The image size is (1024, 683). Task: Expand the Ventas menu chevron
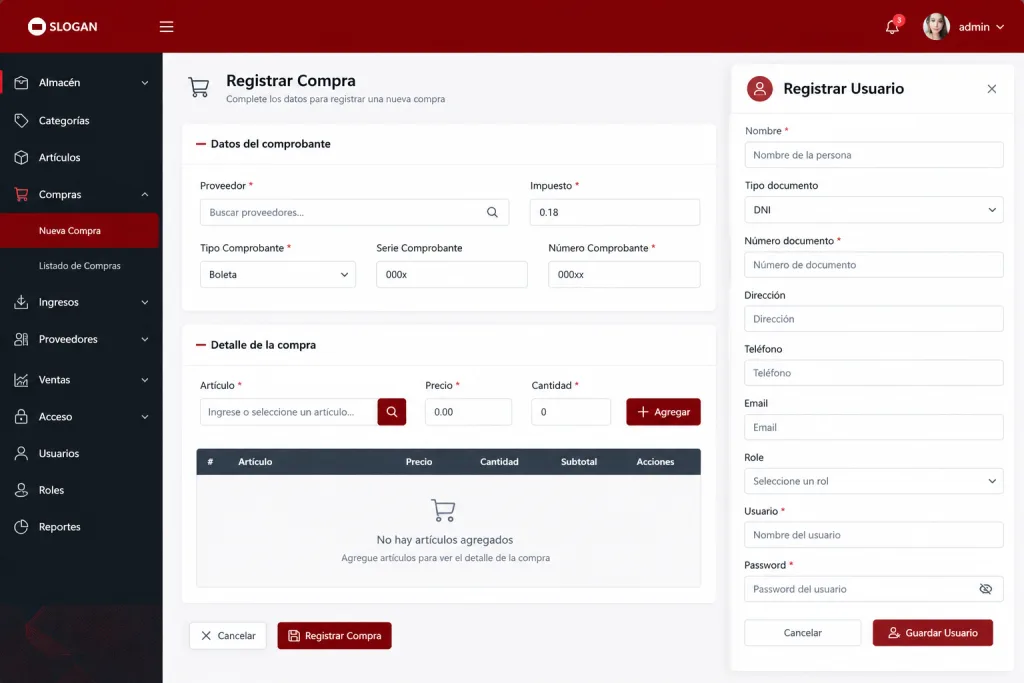145,379
